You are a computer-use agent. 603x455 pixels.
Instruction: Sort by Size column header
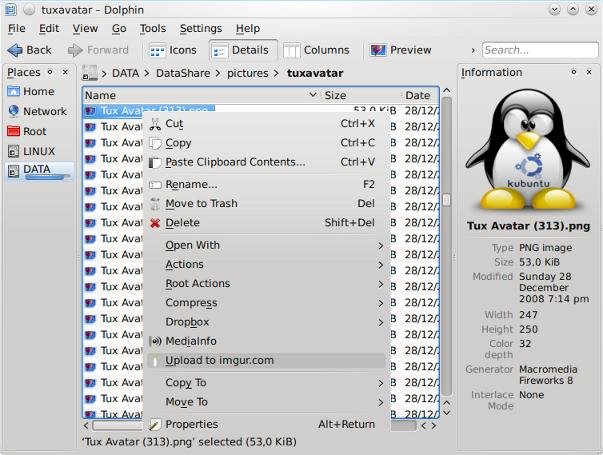pyautogui.click(x=361, y=95)
